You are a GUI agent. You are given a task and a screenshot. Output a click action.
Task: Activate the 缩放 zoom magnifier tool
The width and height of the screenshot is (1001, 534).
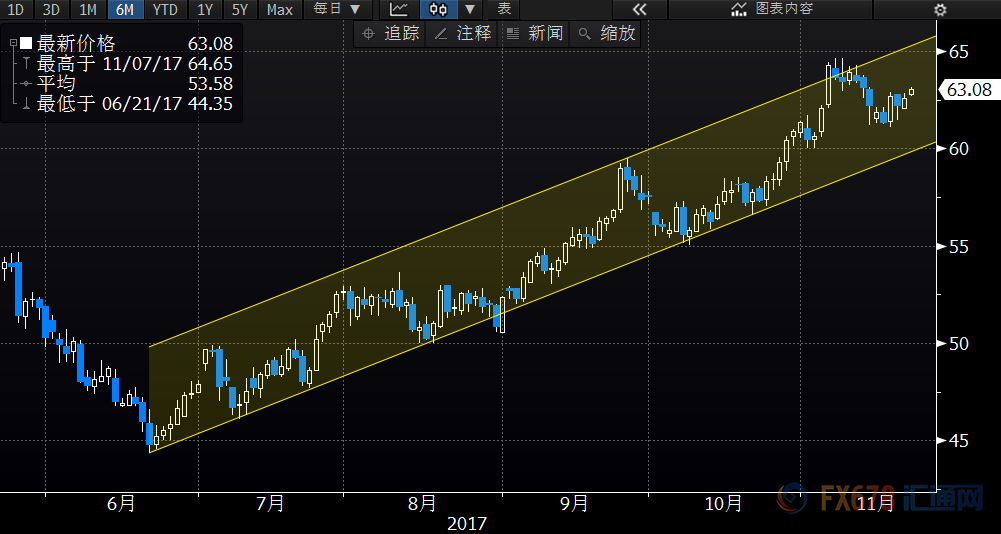(607, 33)
